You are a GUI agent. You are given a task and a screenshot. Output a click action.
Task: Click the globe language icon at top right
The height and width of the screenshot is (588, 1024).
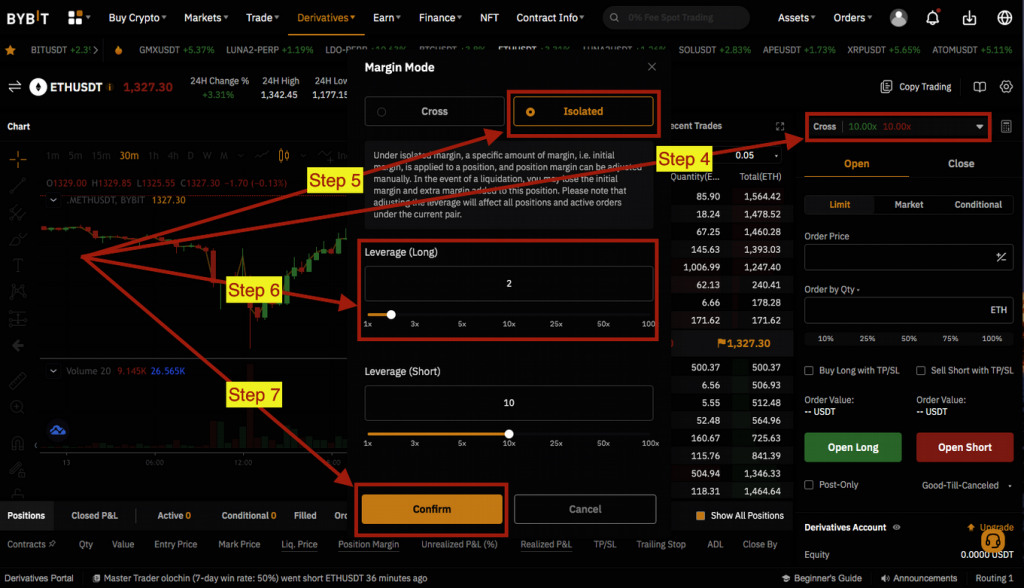tap(1004, 16)
